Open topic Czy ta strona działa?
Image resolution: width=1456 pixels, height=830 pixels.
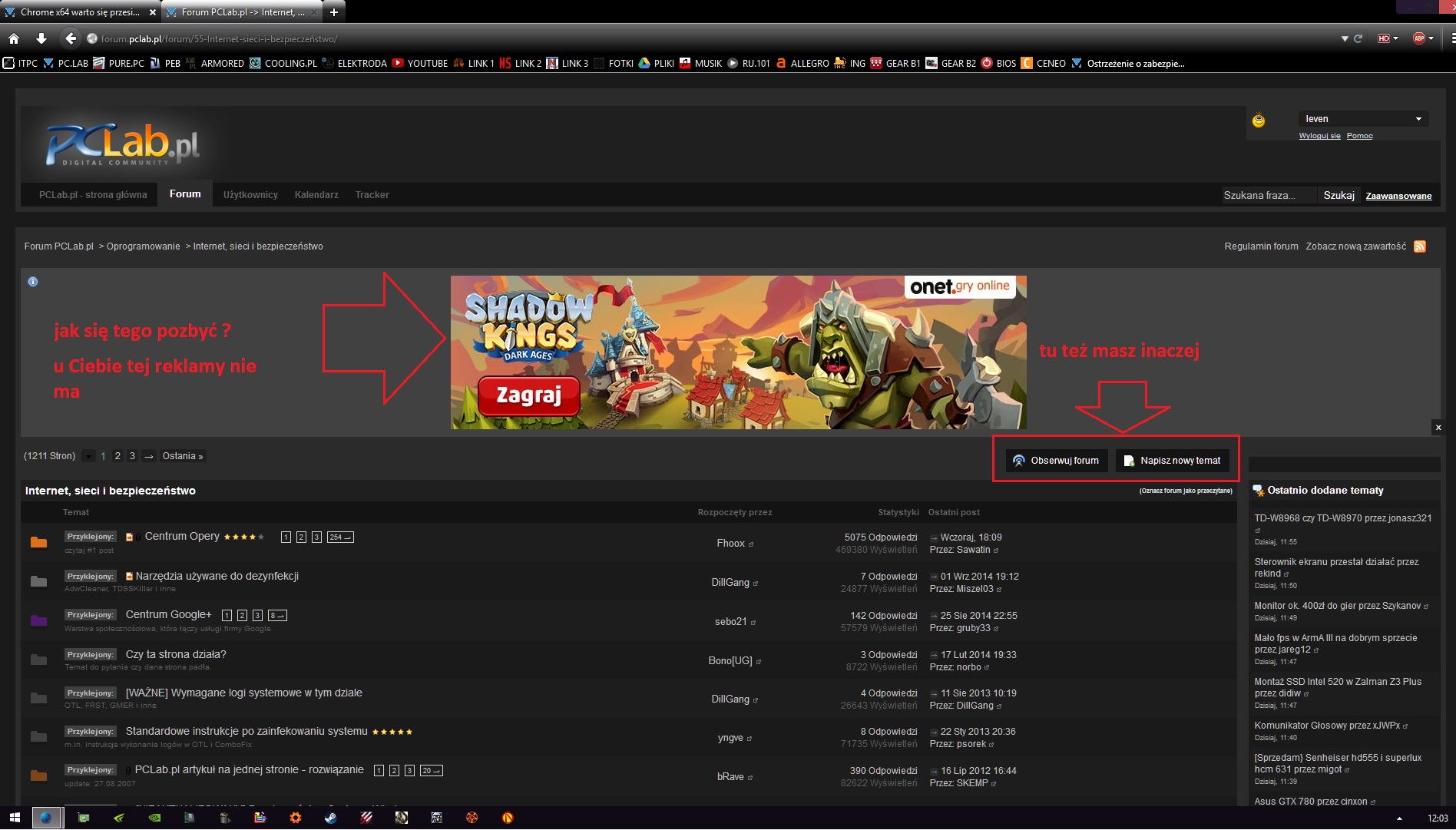pyautogui.click(x=176, y=654)
